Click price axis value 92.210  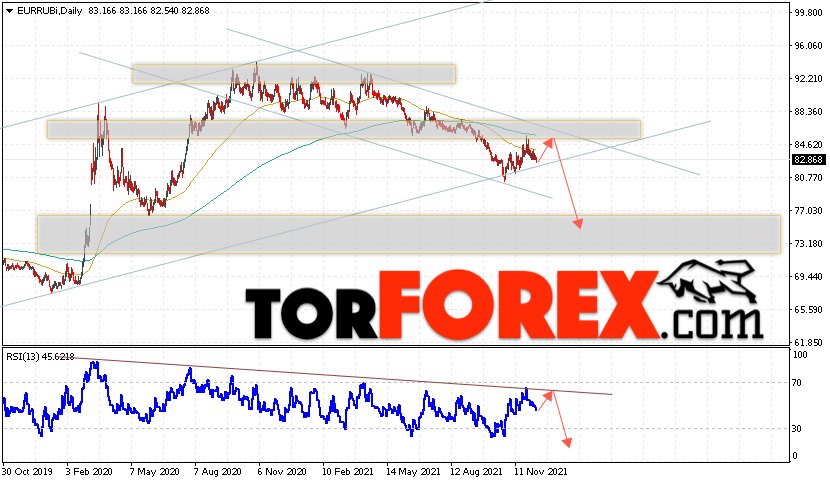(808, 78)
